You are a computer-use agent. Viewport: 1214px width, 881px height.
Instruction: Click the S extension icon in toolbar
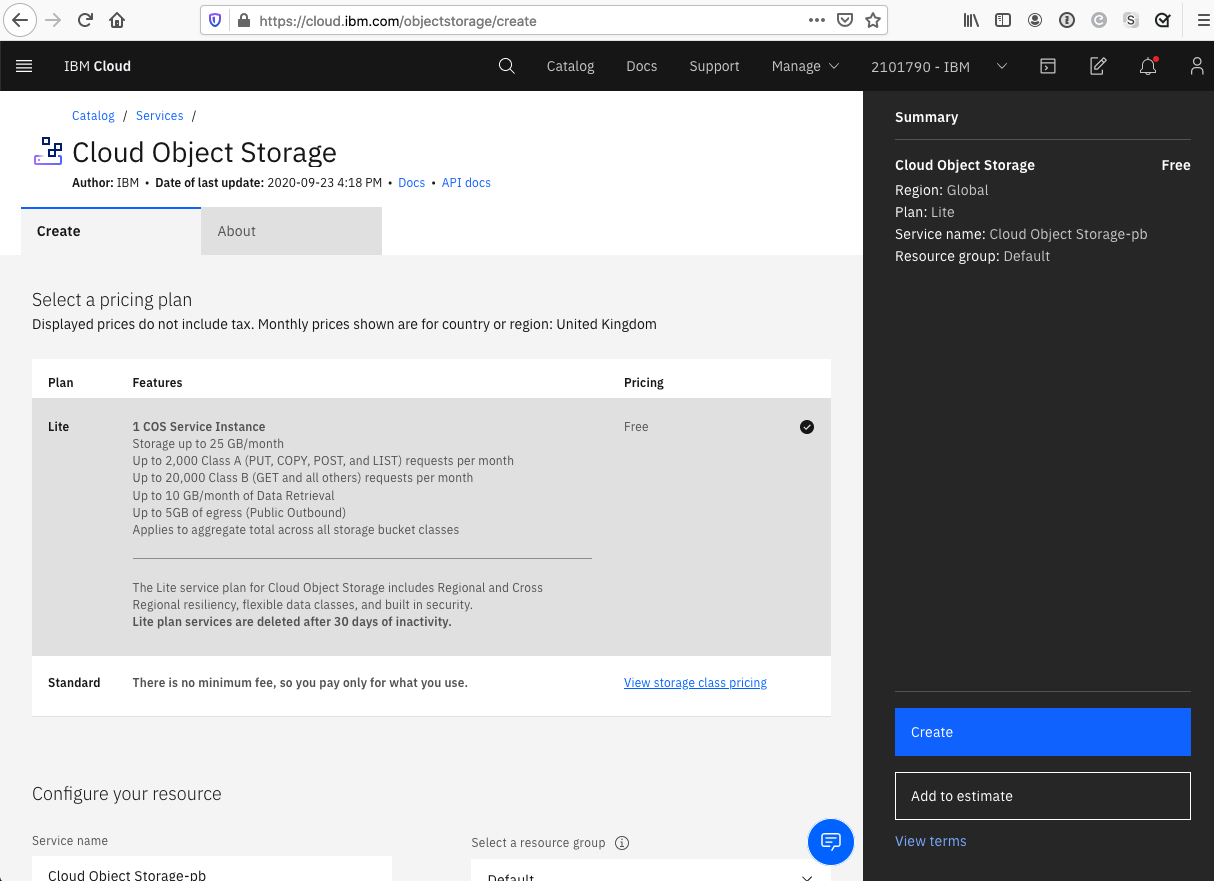click(x=1131, y=20)
